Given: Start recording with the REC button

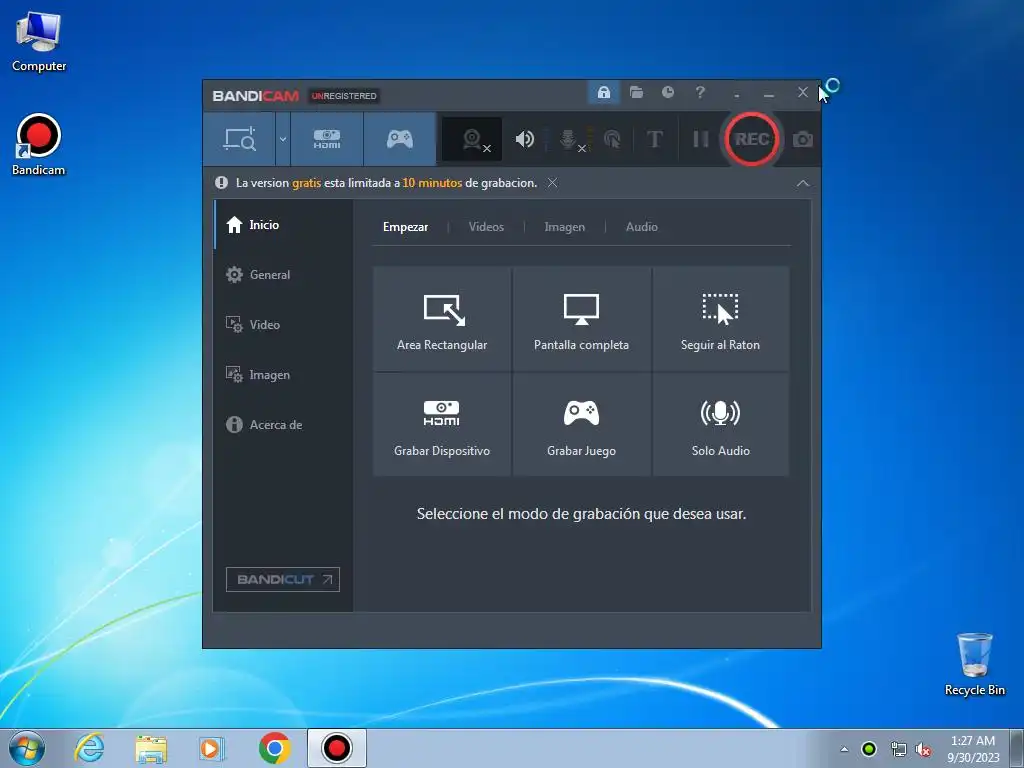Looking at the screenshot, I should (751, 139).
